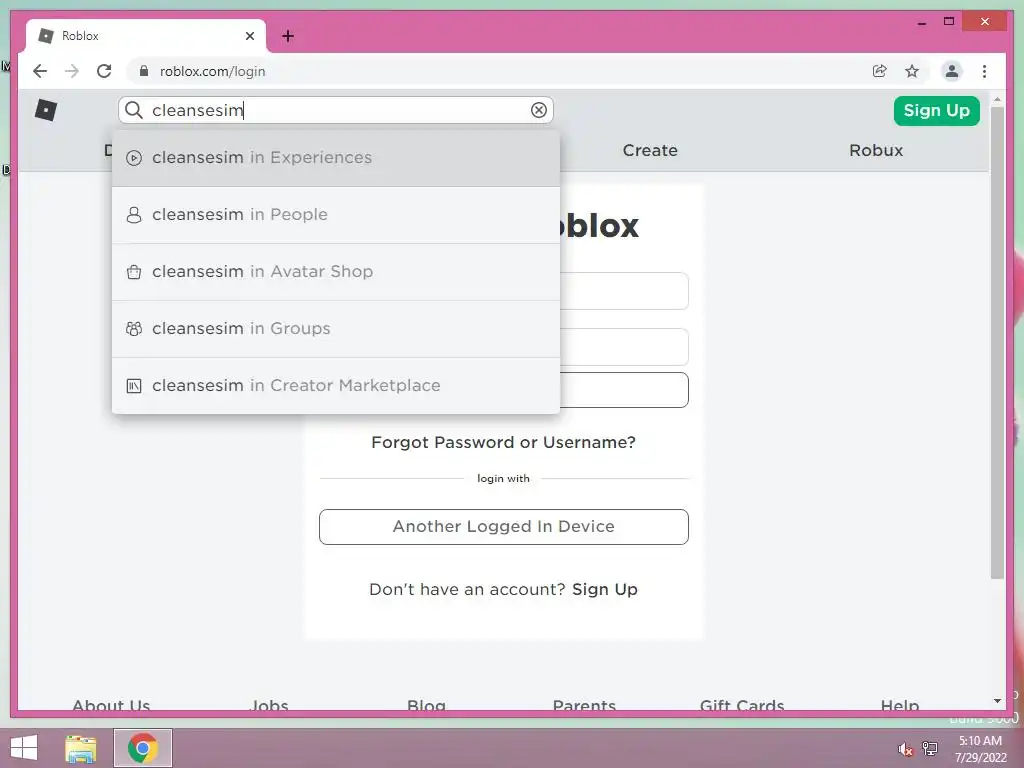Image resolution: width=1024 pixels, height=768 pixels.
Task: Maximize the Chrome window
Action: 949,22
